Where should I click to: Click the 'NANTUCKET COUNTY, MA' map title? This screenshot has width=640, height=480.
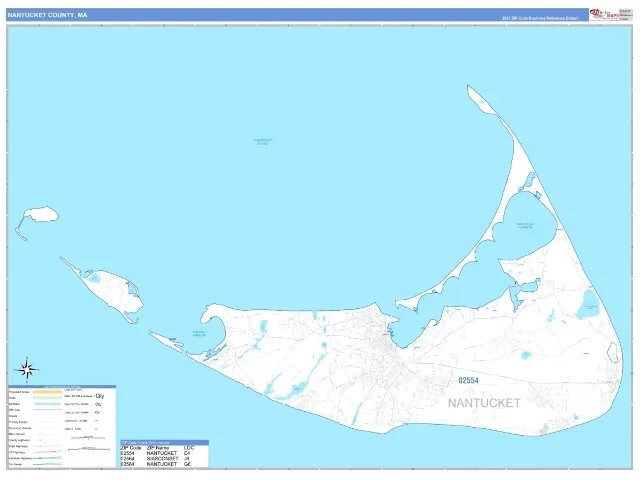(47, 15)
